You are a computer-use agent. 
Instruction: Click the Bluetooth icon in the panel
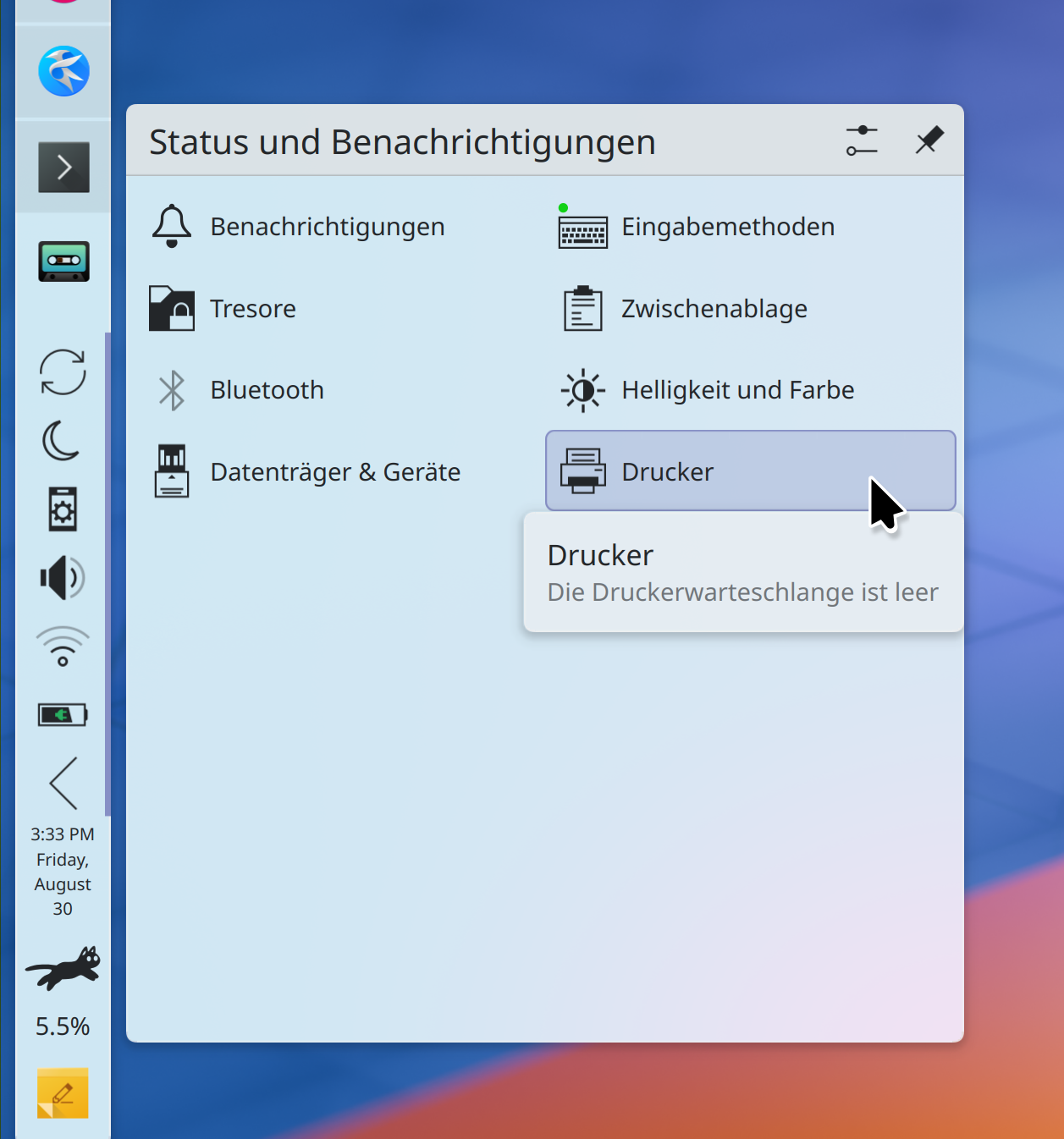[172, 390]
